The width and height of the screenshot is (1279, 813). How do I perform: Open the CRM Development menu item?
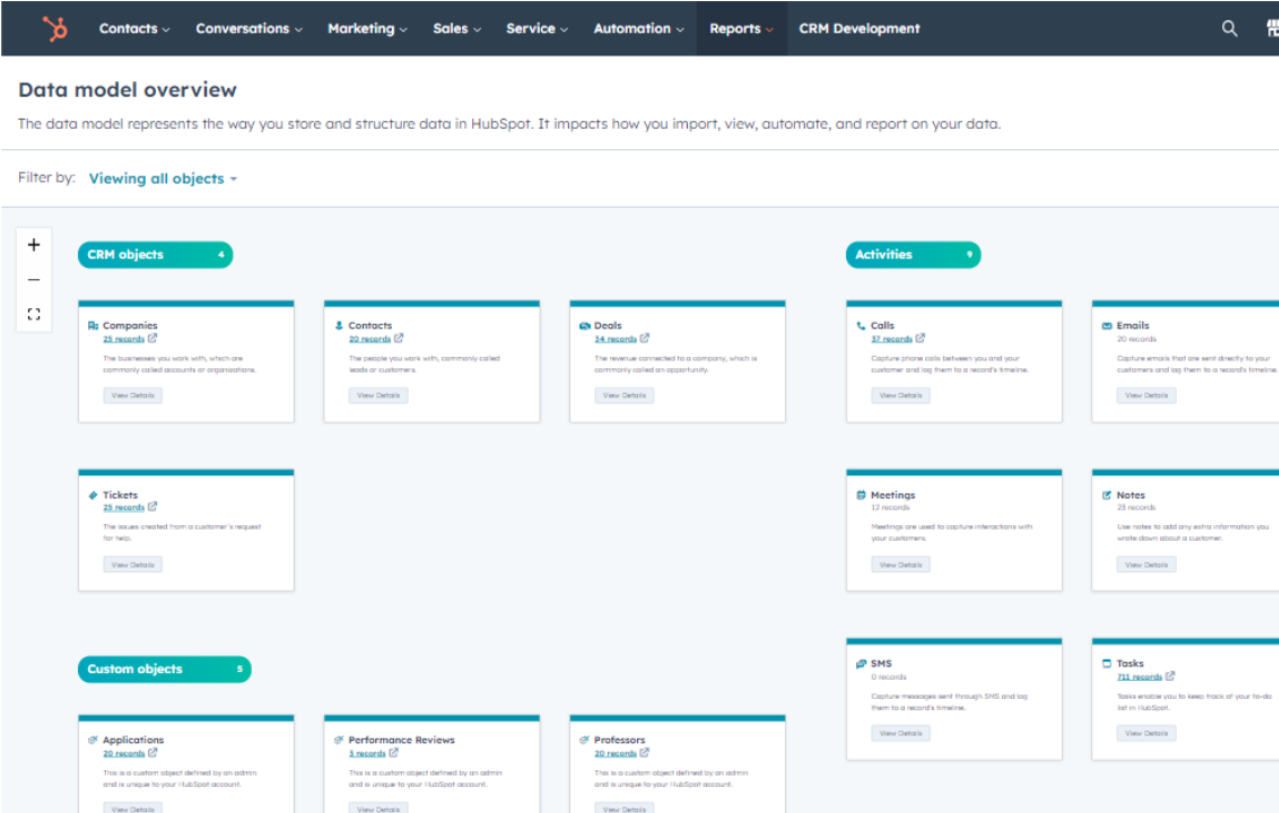[x=858, y=28]
